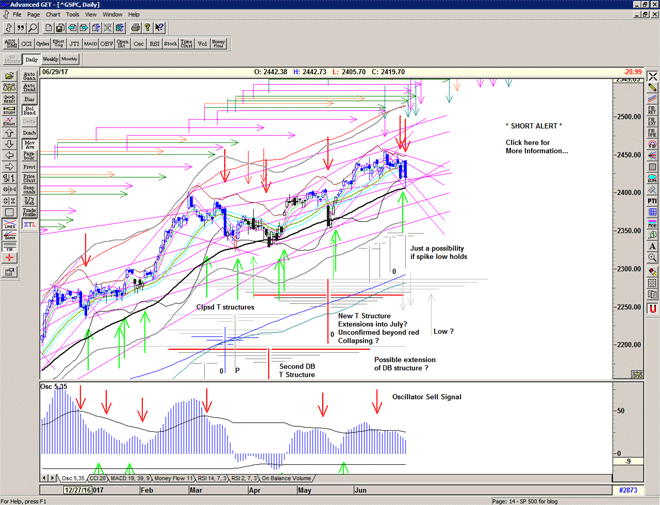Click the RSI indicator button

(154, 44)
